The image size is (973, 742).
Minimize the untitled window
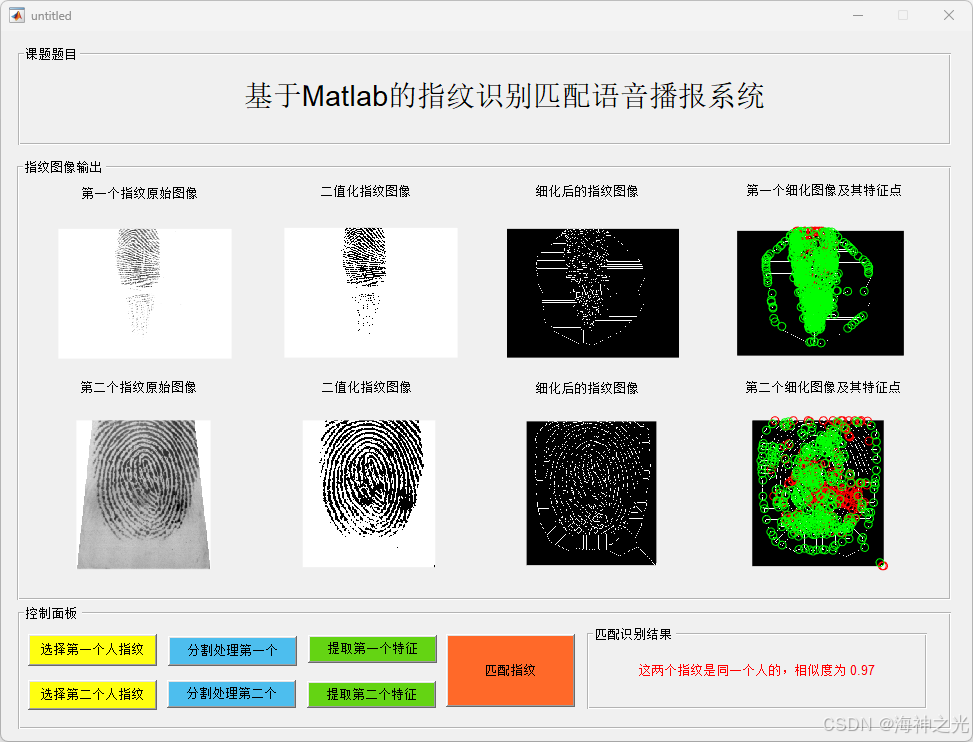pyautogui.click(x=858, y=16)
